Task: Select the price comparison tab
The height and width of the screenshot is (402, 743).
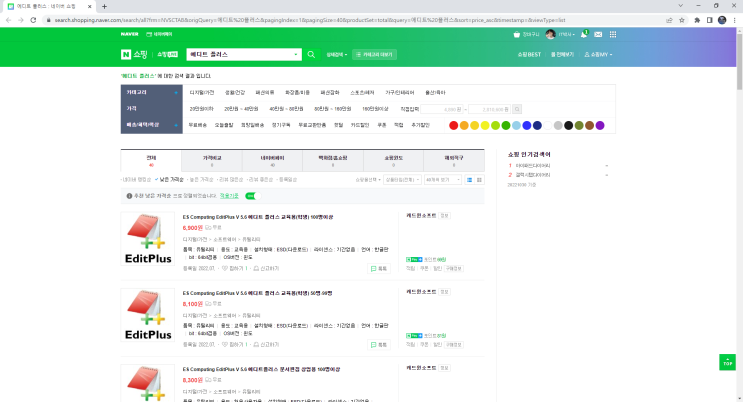Action: click(x=212, y=160)
